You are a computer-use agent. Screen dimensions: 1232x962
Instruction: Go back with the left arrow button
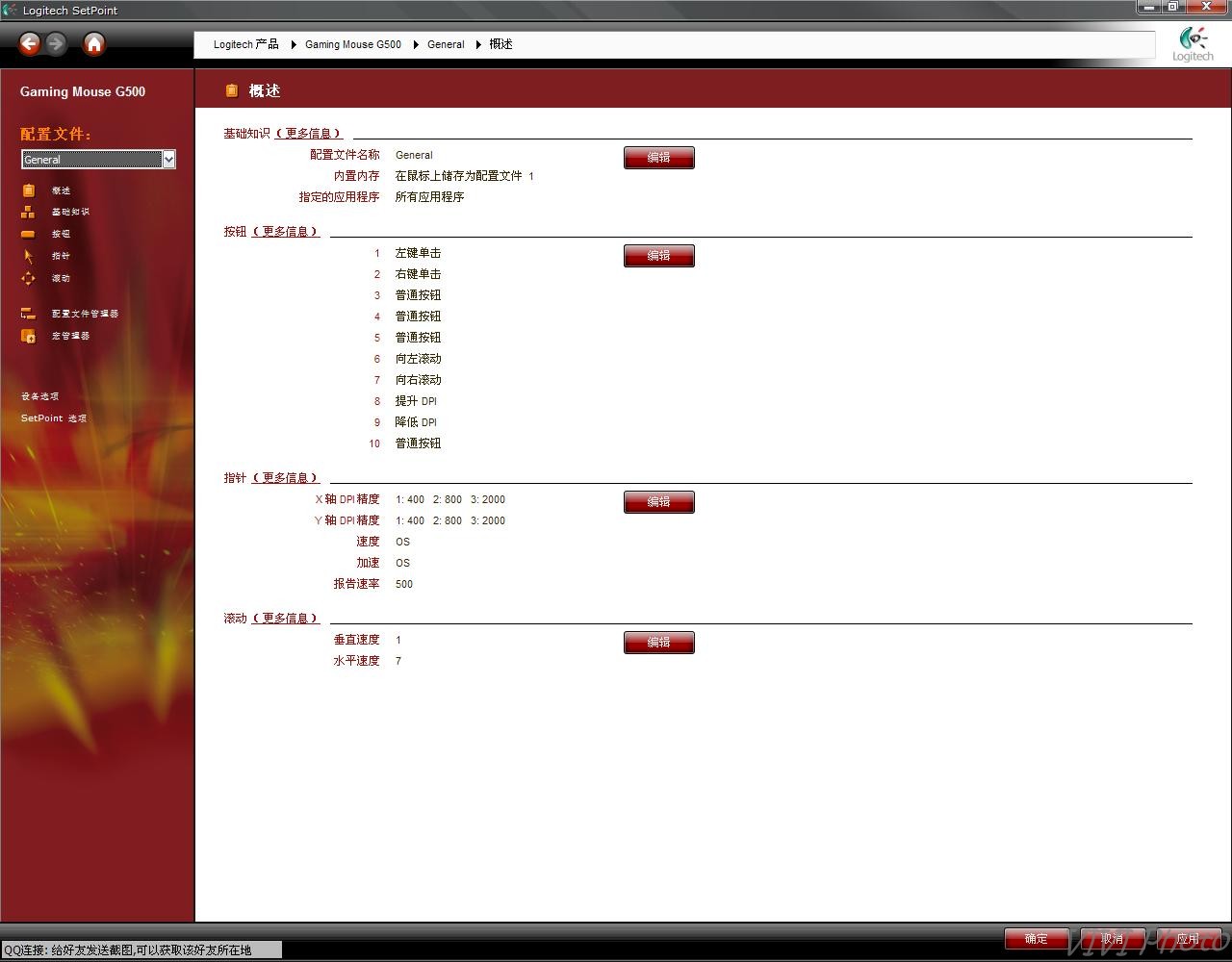tap(30, 43)
